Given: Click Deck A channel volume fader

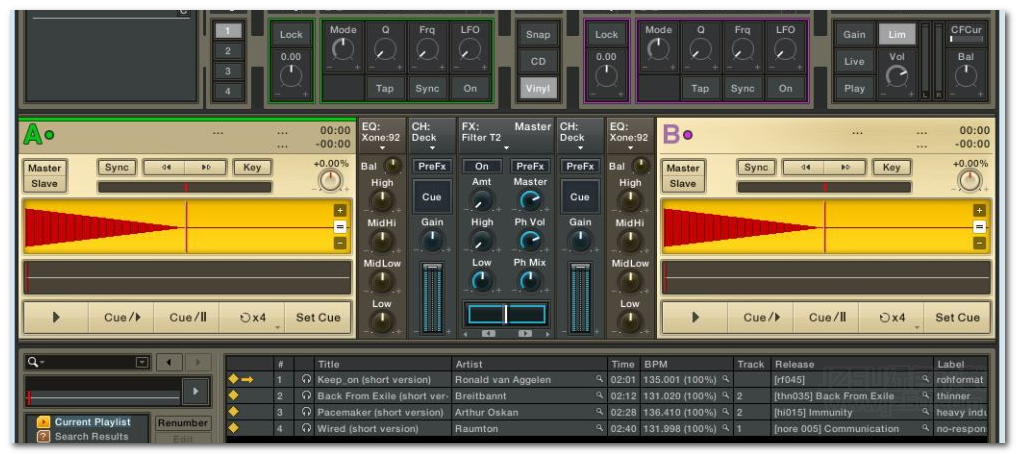Looking at the screenshot, I should [432, 299].
